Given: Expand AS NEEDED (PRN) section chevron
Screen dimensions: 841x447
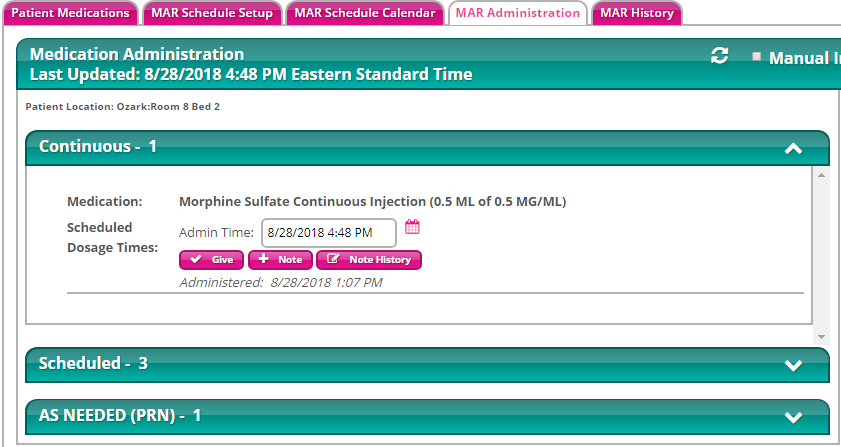Looking at the screenshot, I should [793, 417].
